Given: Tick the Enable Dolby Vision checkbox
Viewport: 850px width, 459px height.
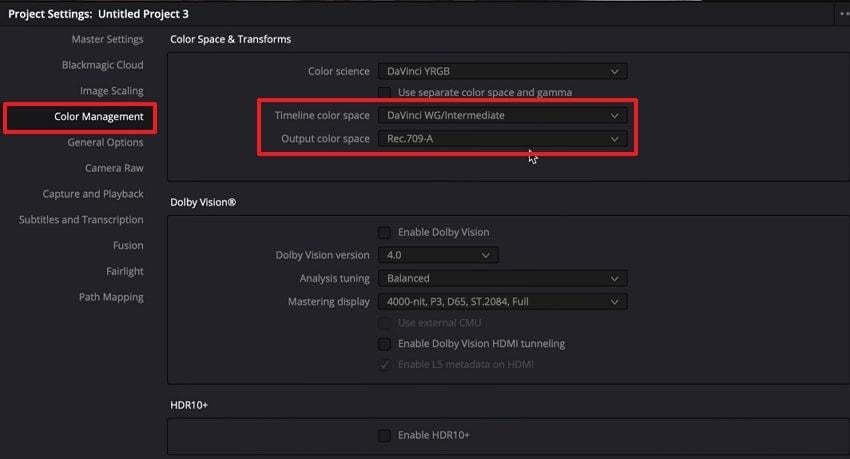Looking at the screenshot, I should pyautogui.click(x=384, y=232).
